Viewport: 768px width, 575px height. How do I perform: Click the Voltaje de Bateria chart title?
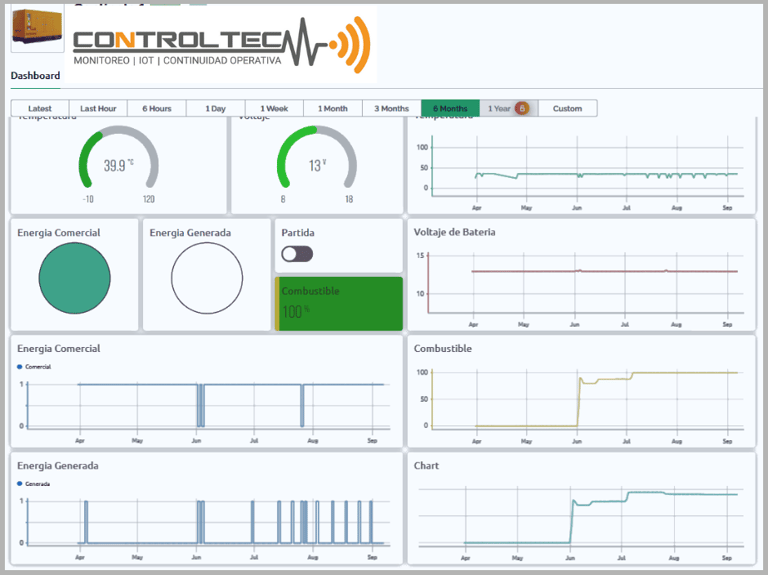pyautogui.click(x=455, y=232)
